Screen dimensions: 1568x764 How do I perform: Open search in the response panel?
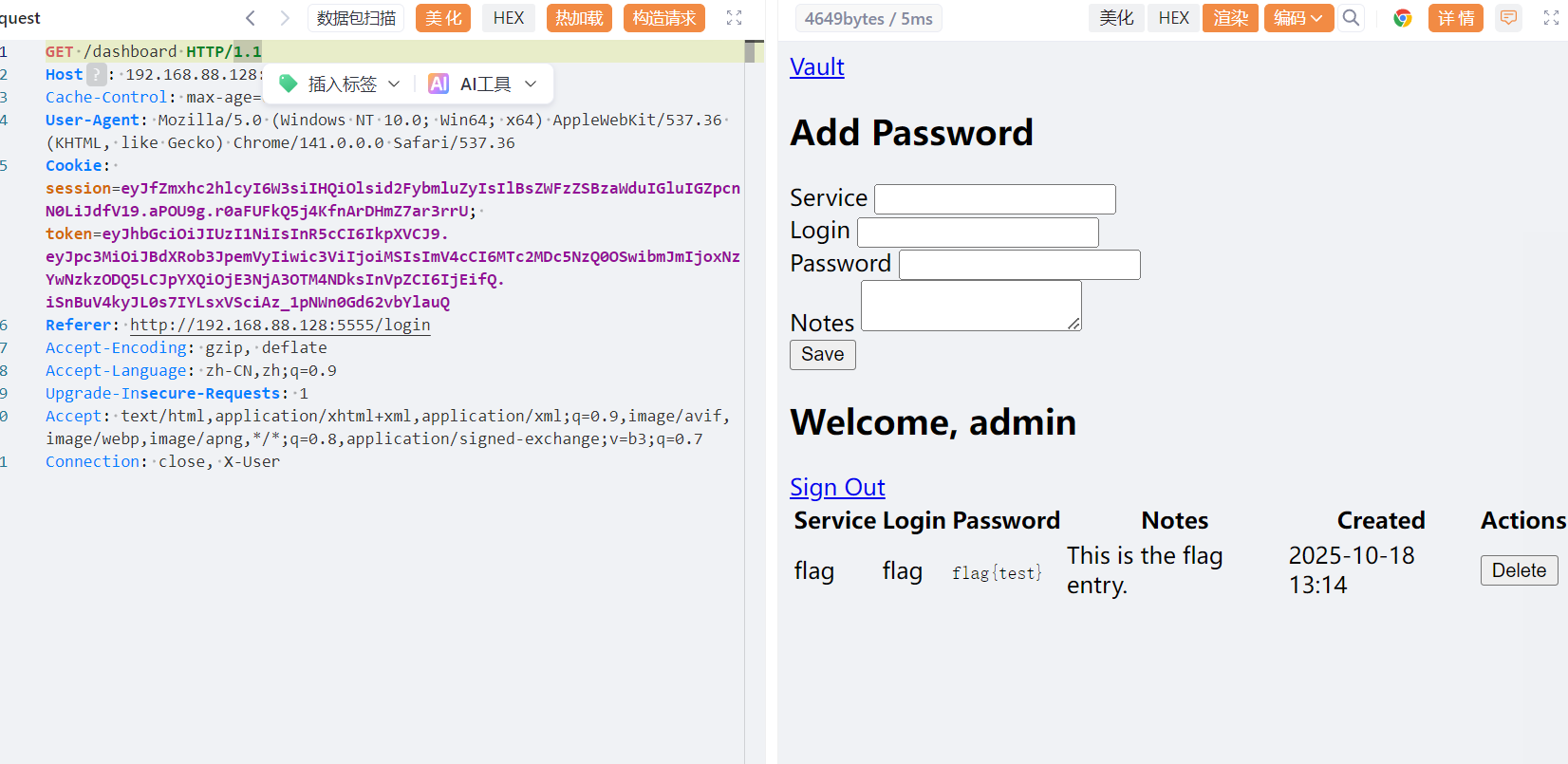coord(1351,18)
